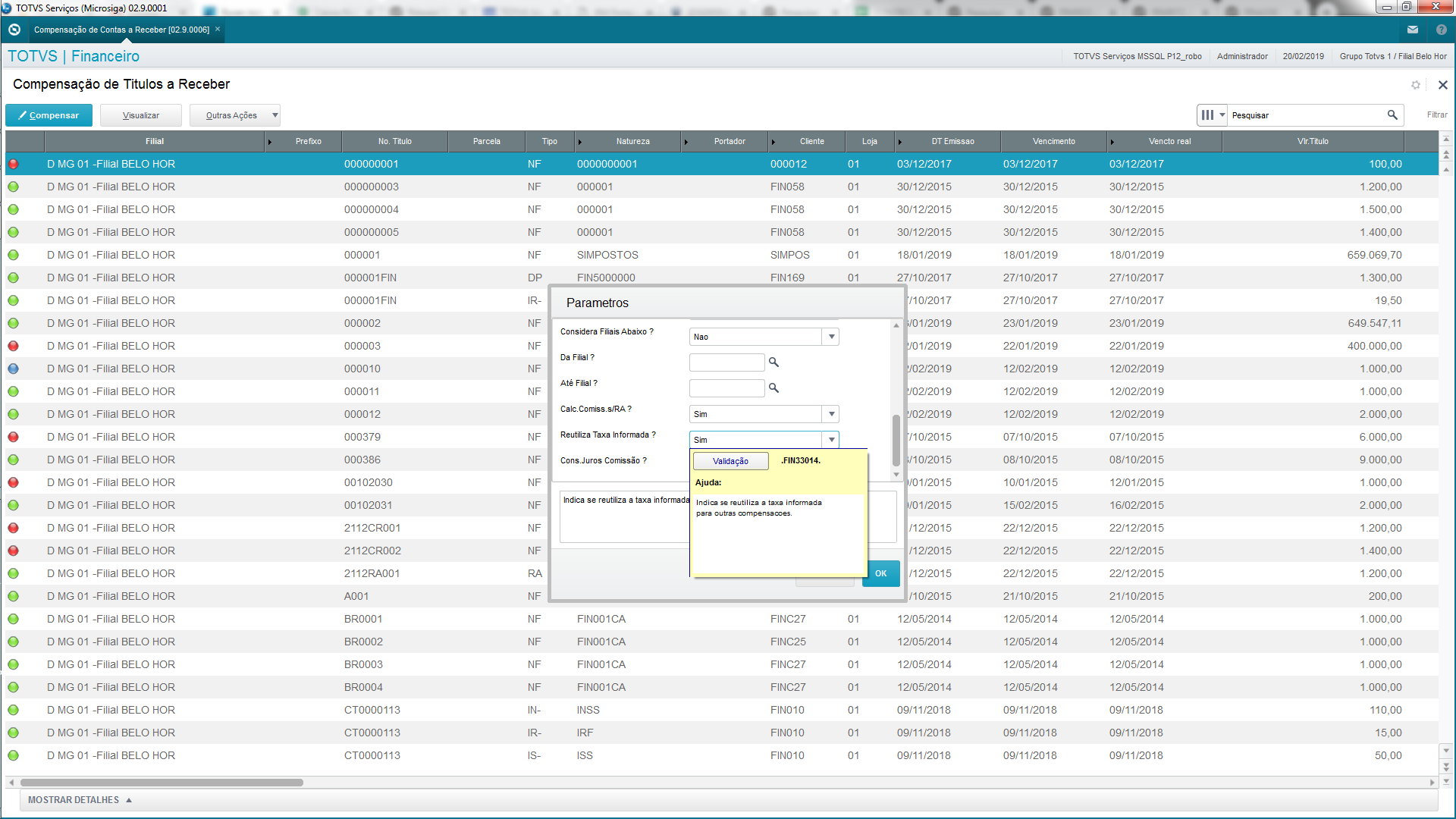Open lookup magnifier for Até Filial
The height and width of the screenshot is (819, 1456).
(x=773, y=388)
